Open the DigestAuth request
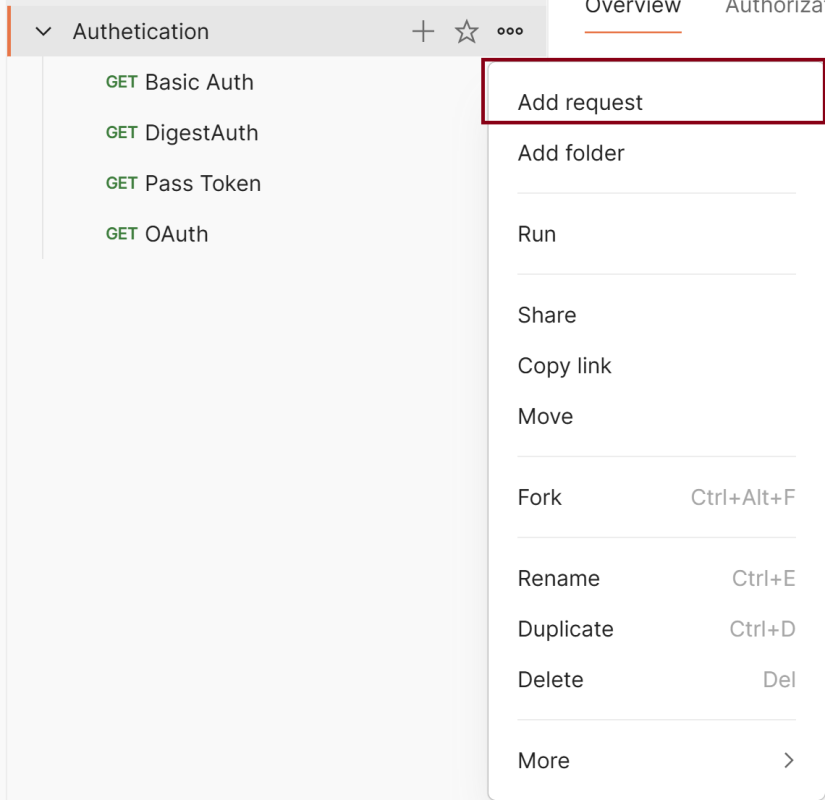This screenshot has height=800, width=825. [200, 133]
